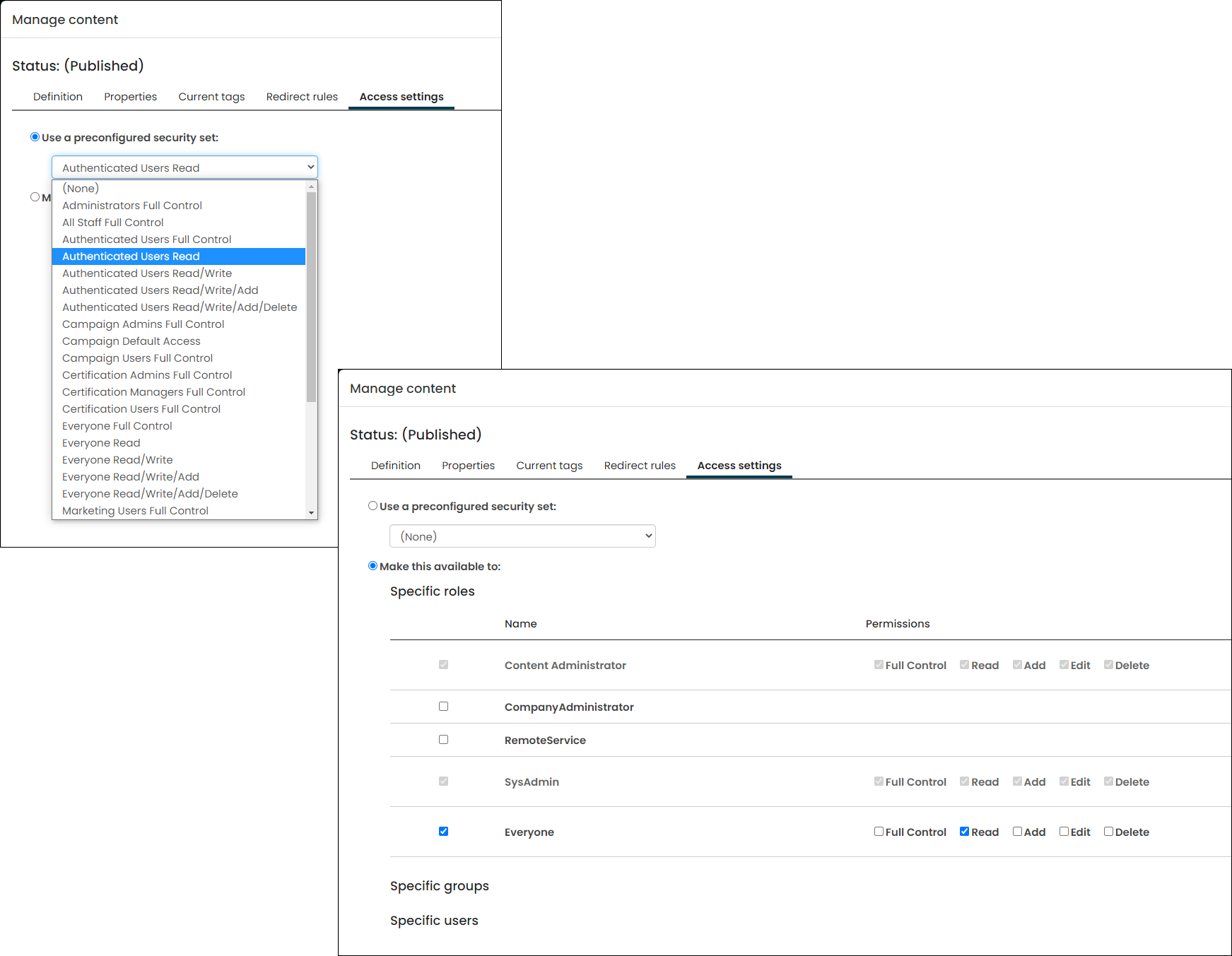Choose 'Authenticated Users Read/Write/Add' option
Screen dimensions: 1232x956
point(179,290)
